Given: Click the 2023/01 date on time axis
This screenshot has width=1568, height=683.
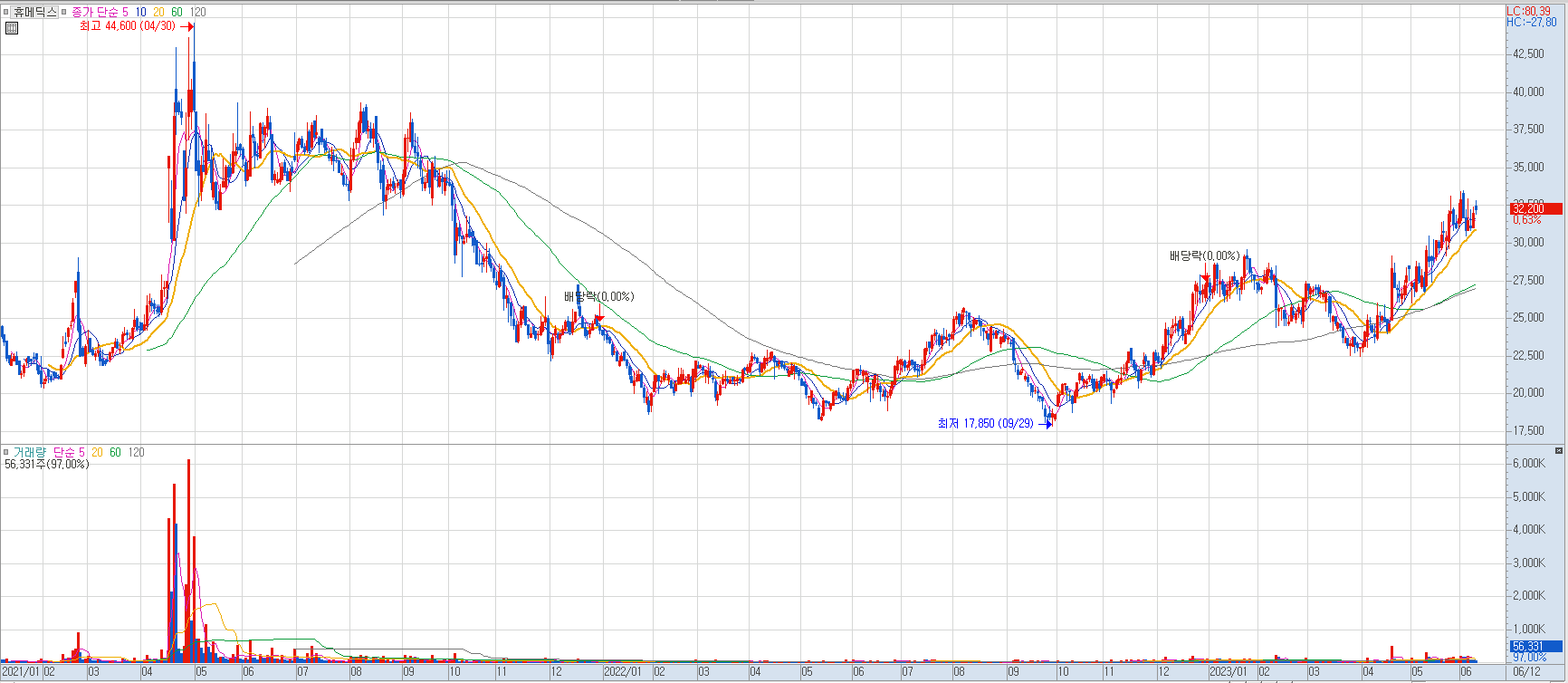Looking at the screenshot, I should (x=1229, y=672).
